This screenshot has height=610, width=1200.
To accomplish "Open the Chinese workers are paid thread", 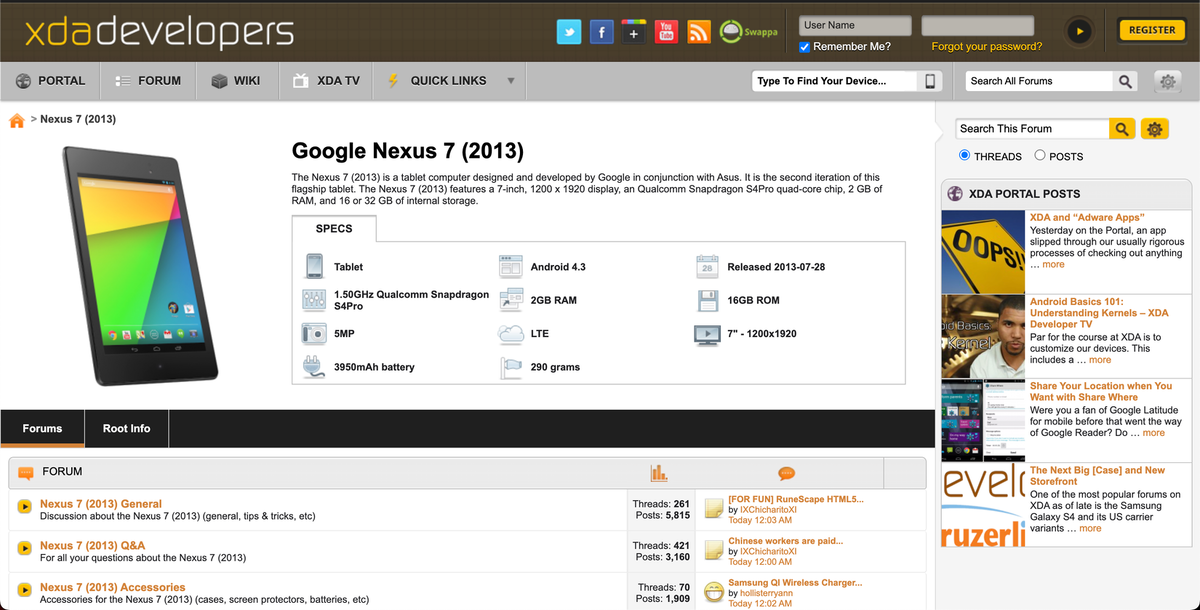I will (785, 541).
